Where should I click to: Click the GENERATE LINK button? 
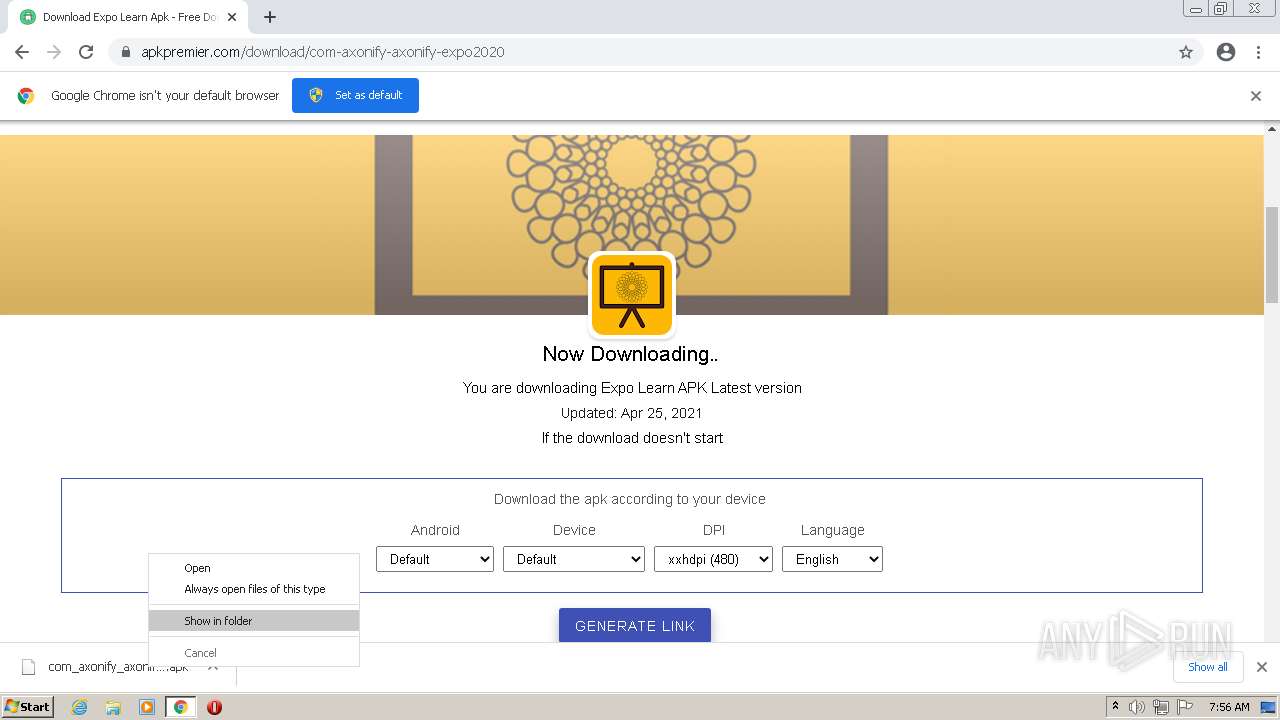pyautogui.click(x=635, y=625)
